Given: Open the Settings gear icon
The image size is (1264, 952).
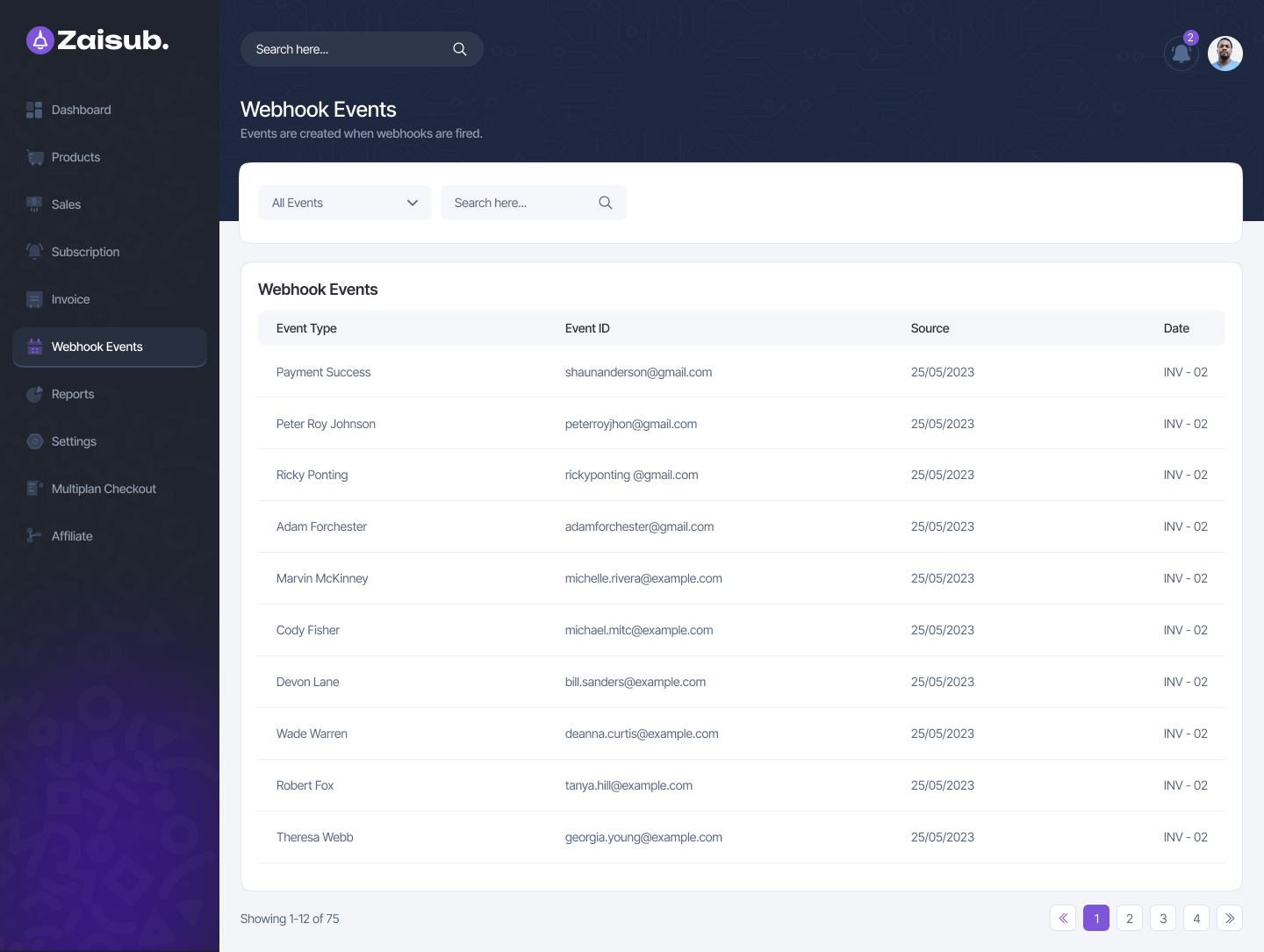Looking at the screenshot, I should click(x=35, y=441).
